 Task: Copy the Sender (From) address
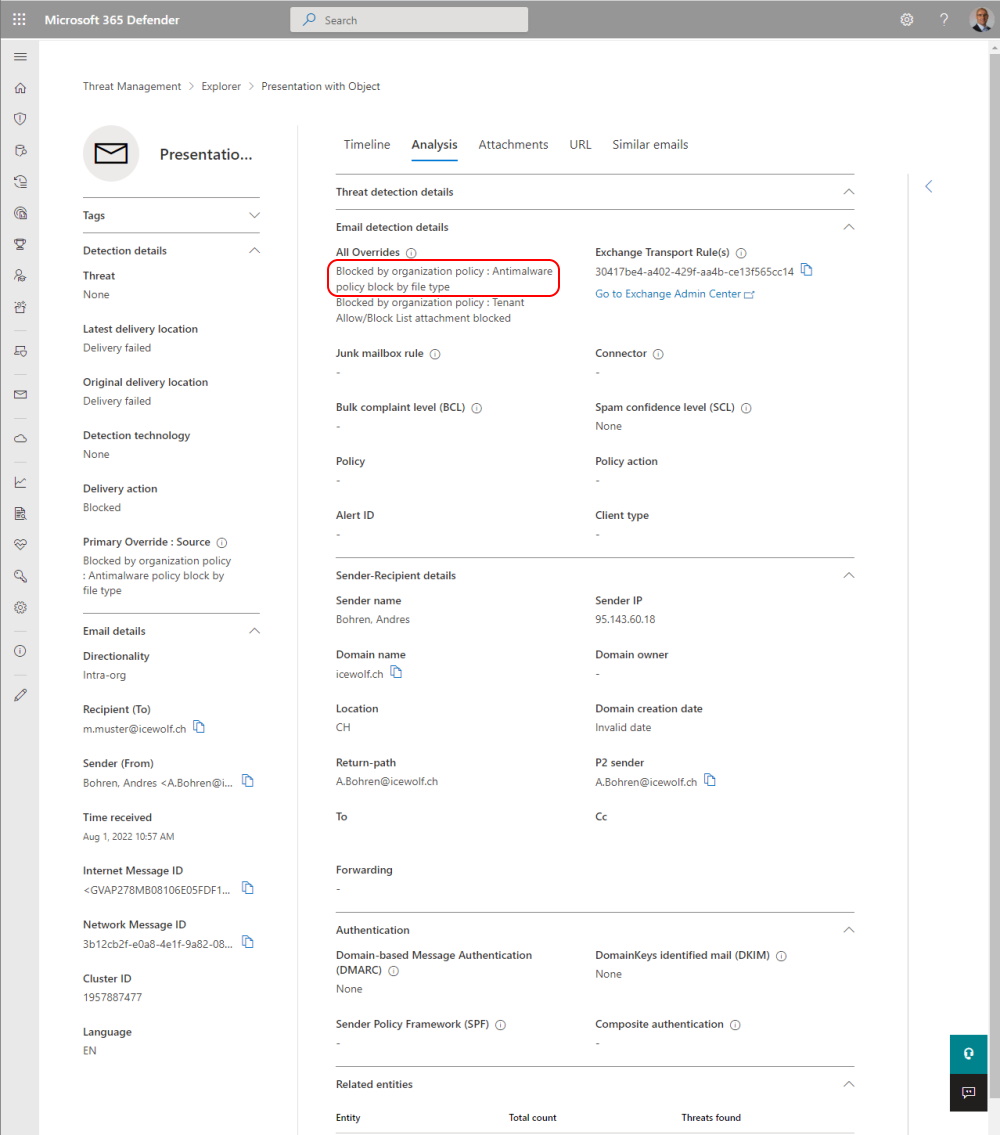click(248, 780)
